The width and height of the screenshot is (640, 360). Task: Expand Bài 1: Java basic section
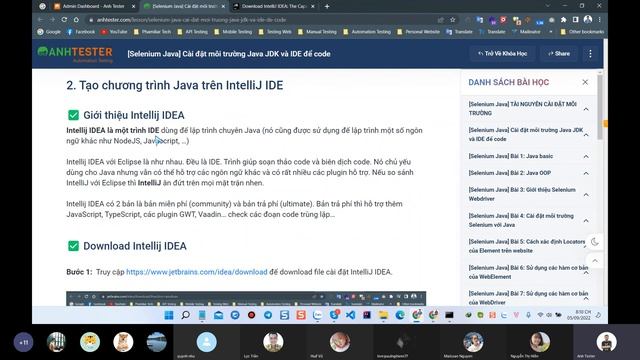[586, 156]
